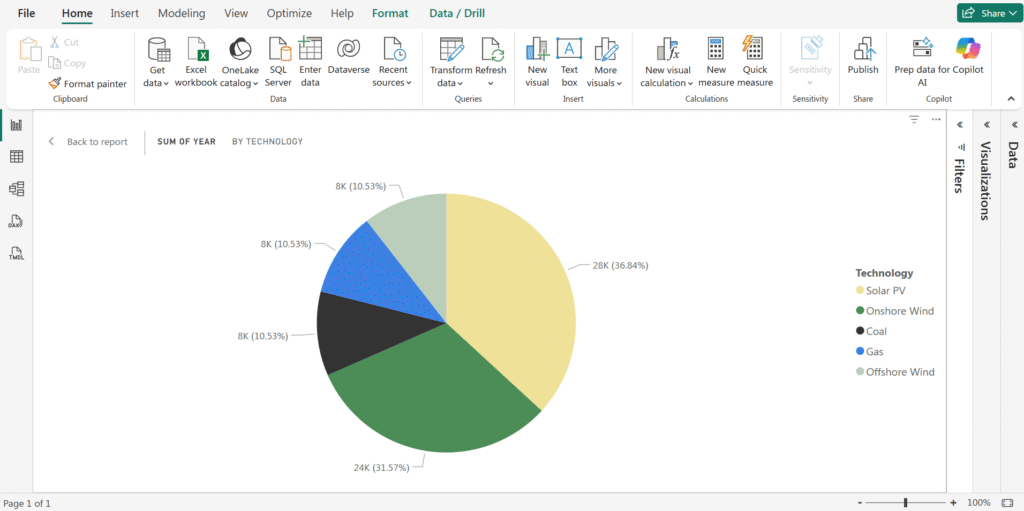Click the Share button
This screenshot has width=1024, height=511.
tap(986, 13)
